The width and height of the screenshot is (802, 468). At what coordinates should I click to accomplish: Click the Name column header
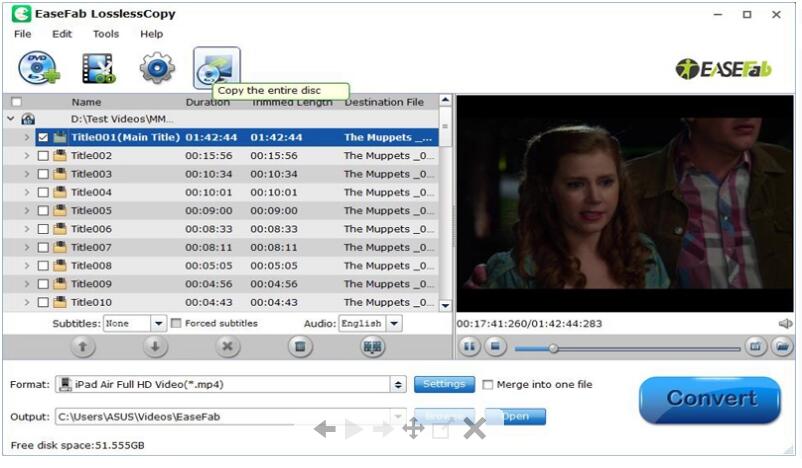[86, 102]
